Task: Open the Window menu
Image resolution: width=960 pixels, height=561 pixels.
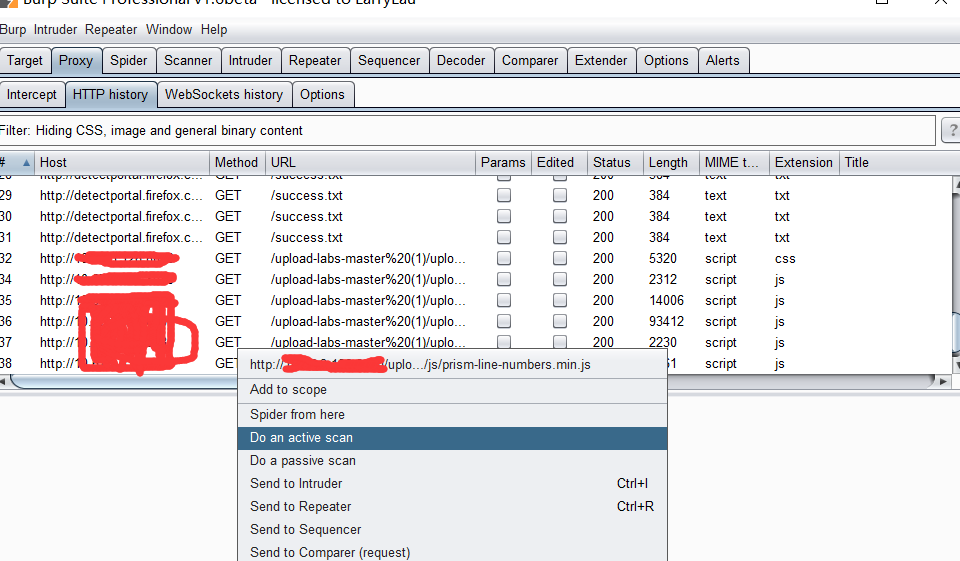Action: tap(168, 29)
